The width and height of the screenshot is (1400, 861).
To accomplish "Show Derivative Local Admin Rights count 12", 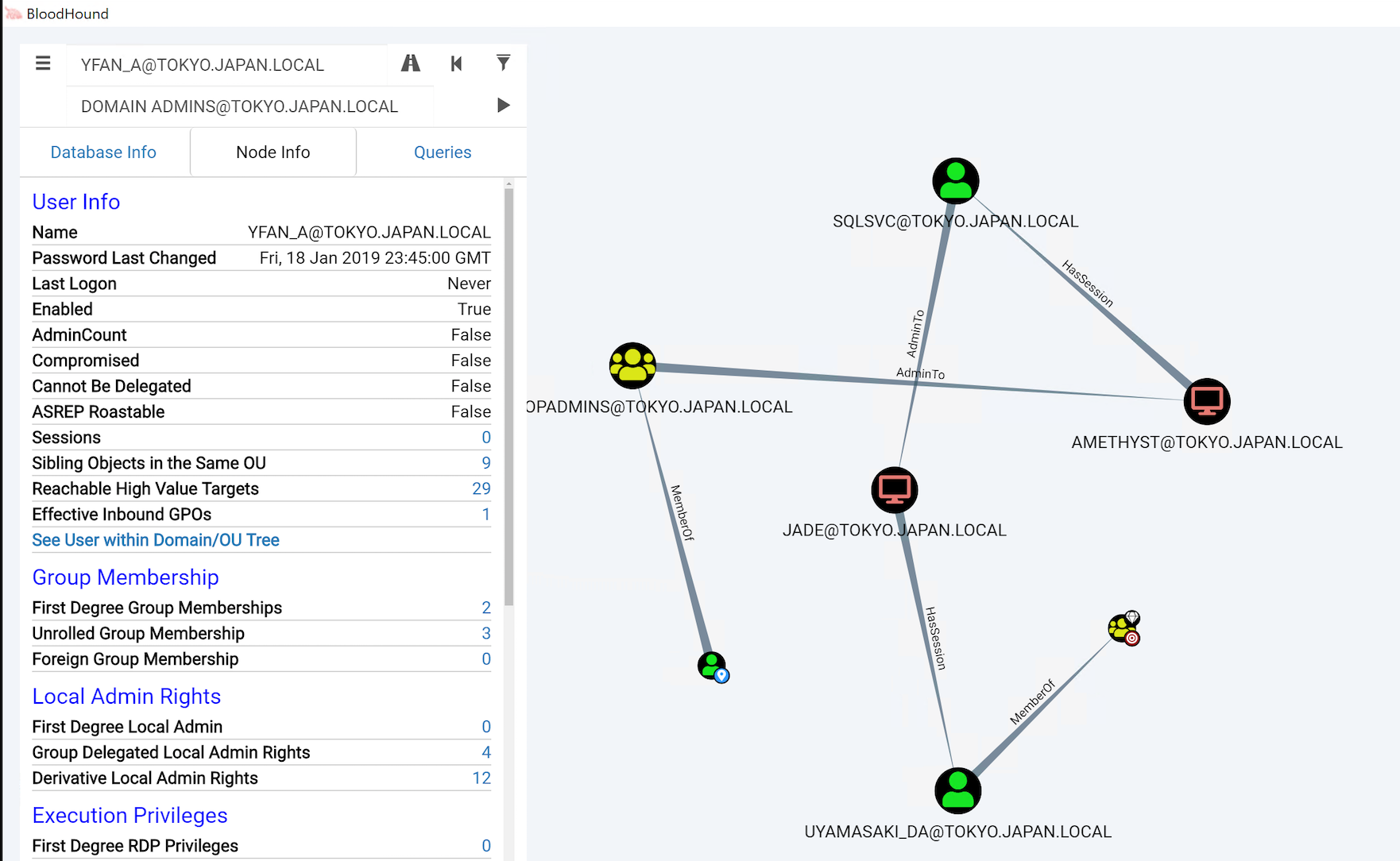I will point(481,778).
